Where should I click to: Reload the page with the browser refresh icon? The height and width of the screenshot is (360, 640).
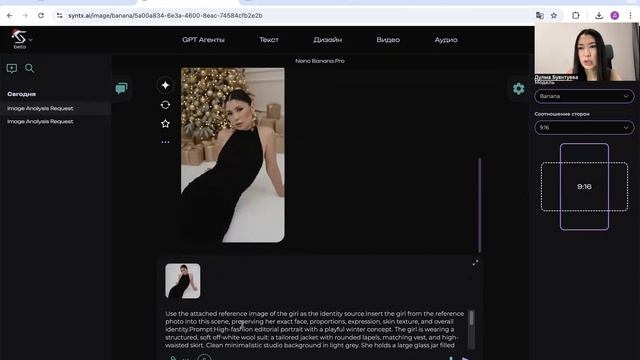pyautogui.click(x=41, y=16)
